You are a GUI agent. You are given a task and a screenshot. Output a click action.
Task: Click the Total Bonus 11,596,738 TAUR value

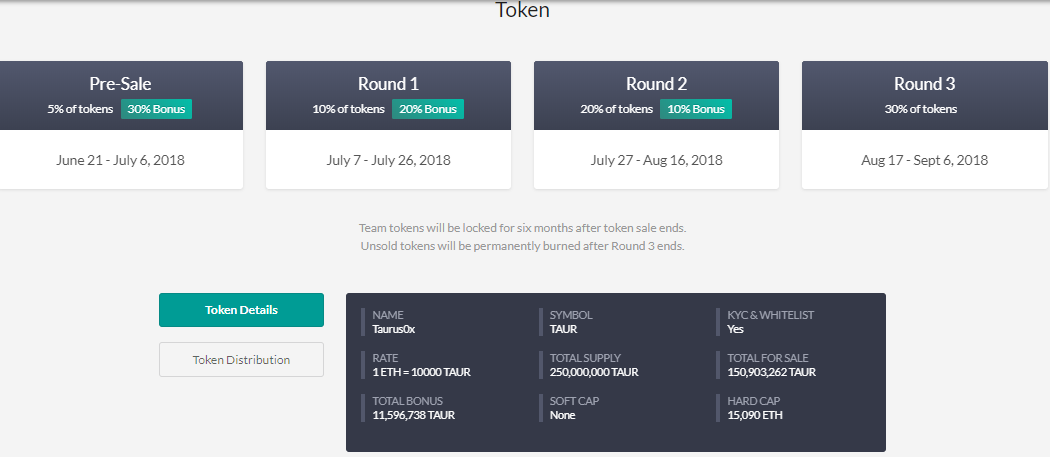point(413,415)
